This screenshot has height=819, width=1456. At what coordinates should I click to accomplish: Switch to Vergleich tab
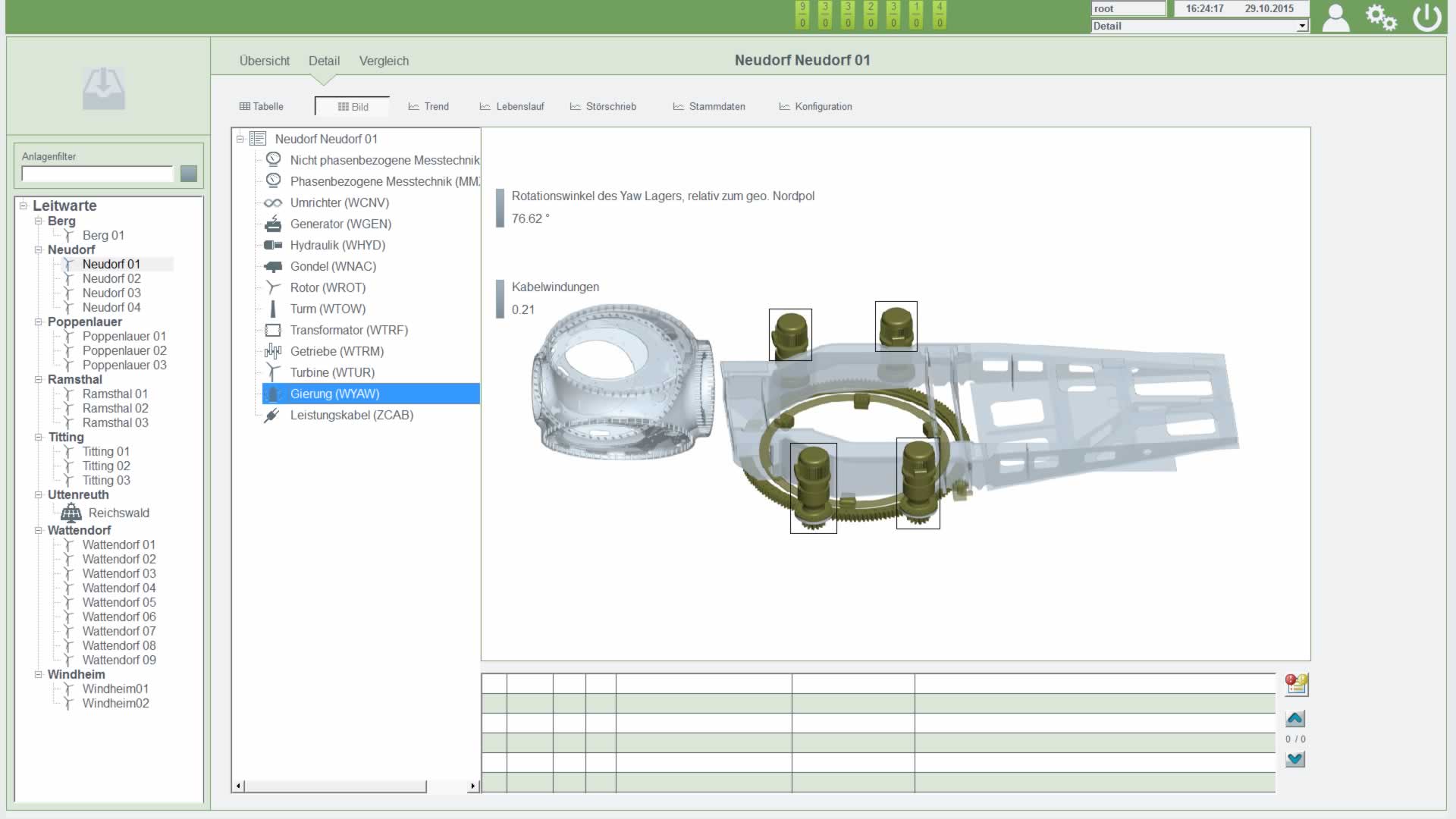384,61
